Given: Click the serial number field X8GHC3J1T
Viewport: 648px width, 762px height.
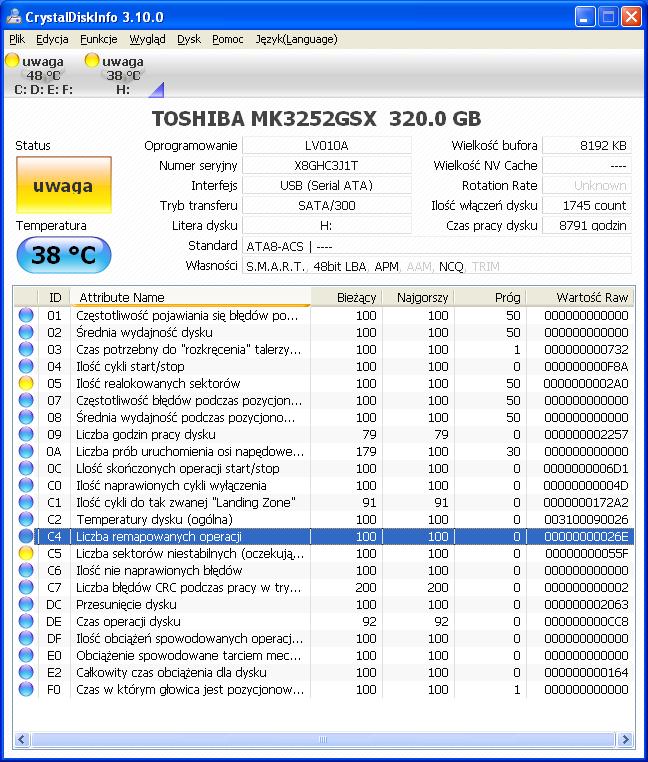Looking at the screenshot, I should (x=327, y=166).
